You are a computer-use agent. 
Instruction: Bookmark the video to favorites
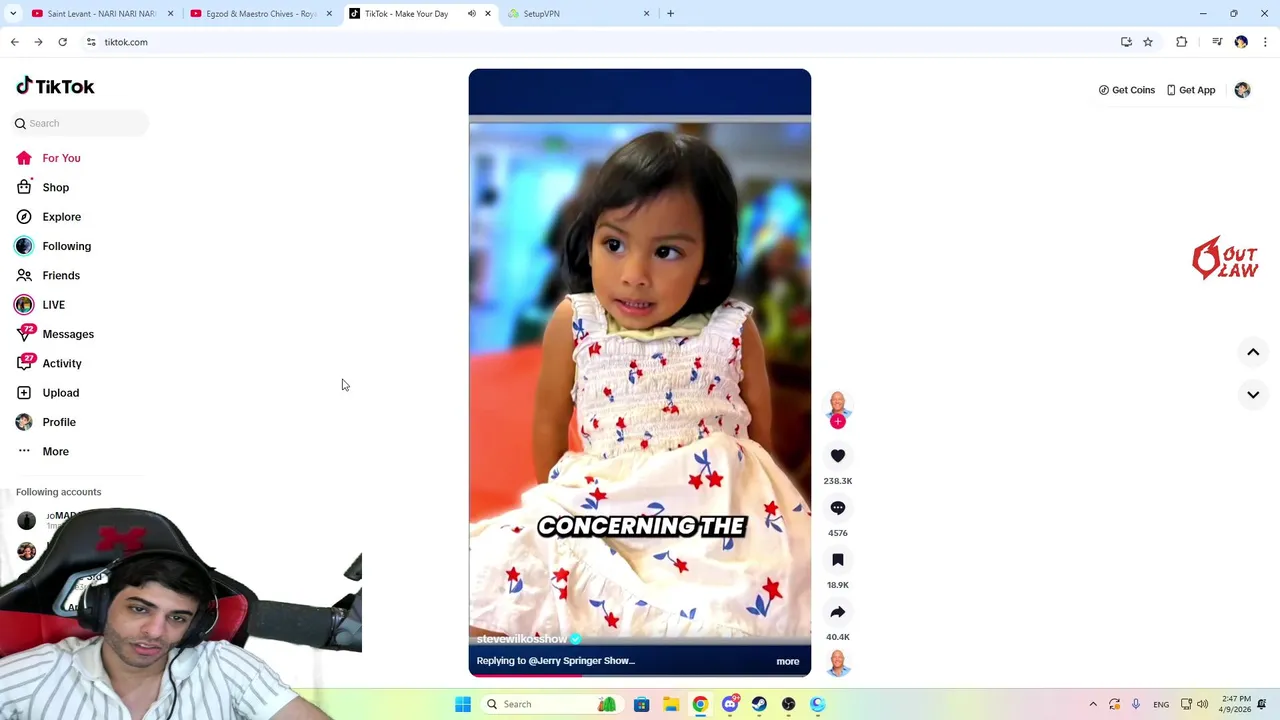[838, 560]
